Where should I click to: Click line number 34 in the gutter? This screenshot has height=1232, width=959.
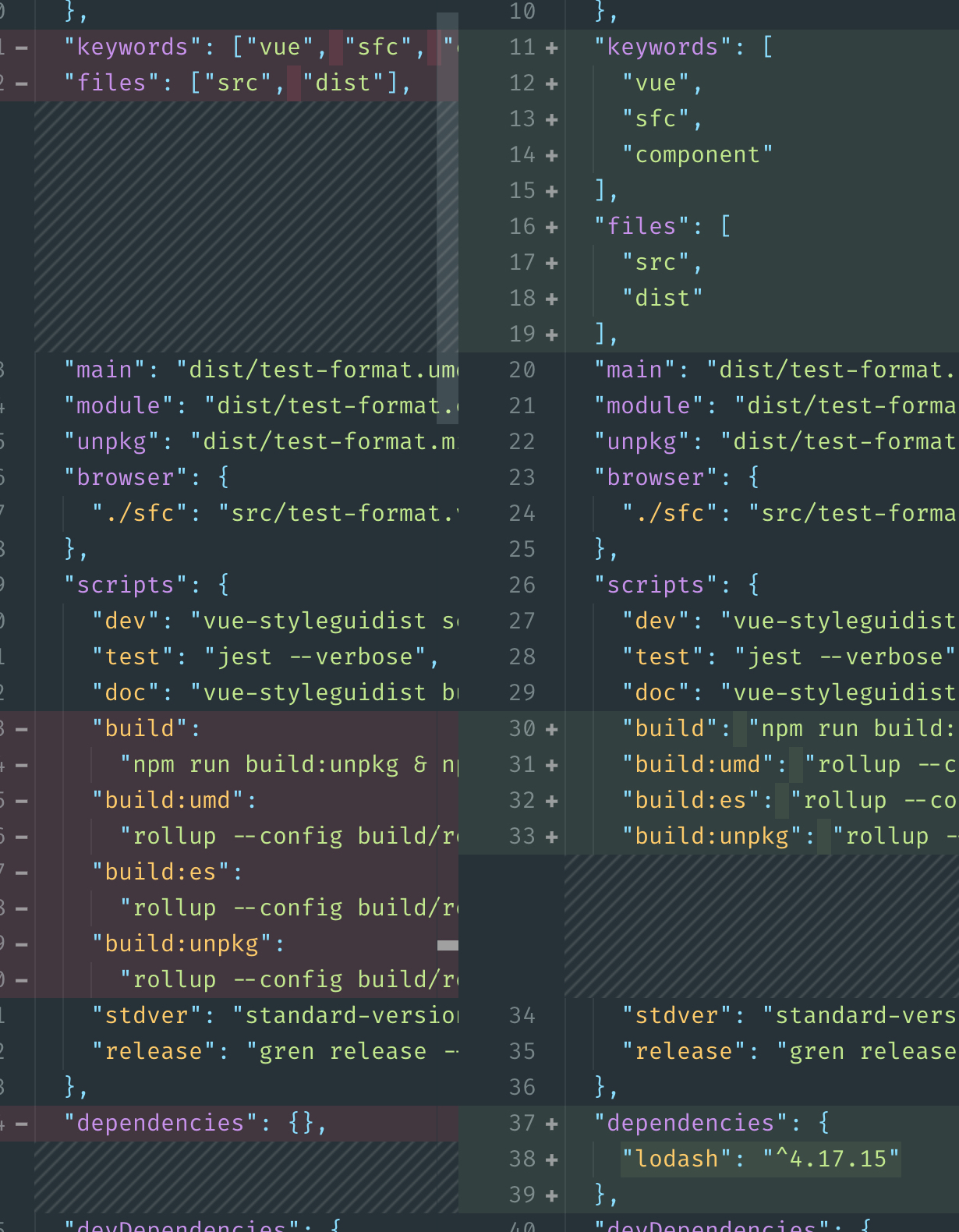tap(522, 1015)
